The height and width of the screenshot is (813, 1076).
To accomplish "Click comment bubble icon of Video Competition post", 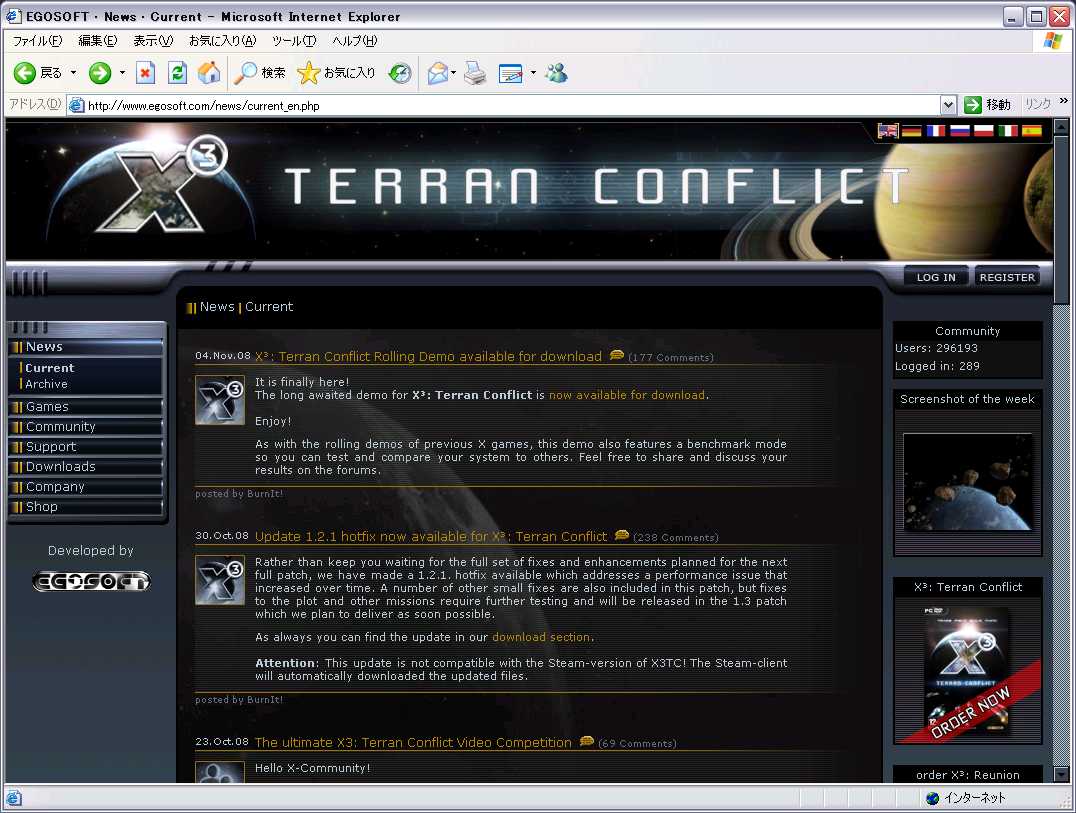I will (586, 740).
